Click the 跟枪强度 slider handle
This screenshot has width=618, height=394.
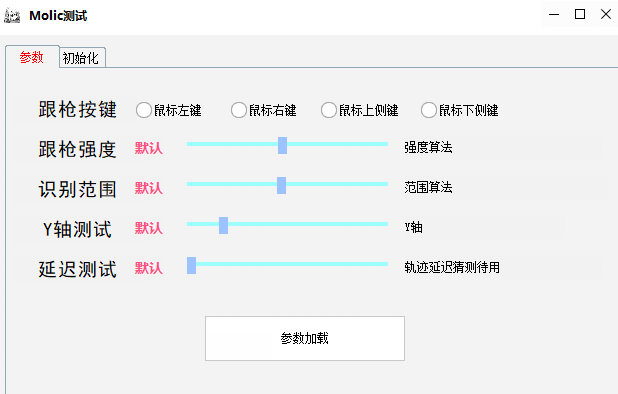click(x=282, y=145)
